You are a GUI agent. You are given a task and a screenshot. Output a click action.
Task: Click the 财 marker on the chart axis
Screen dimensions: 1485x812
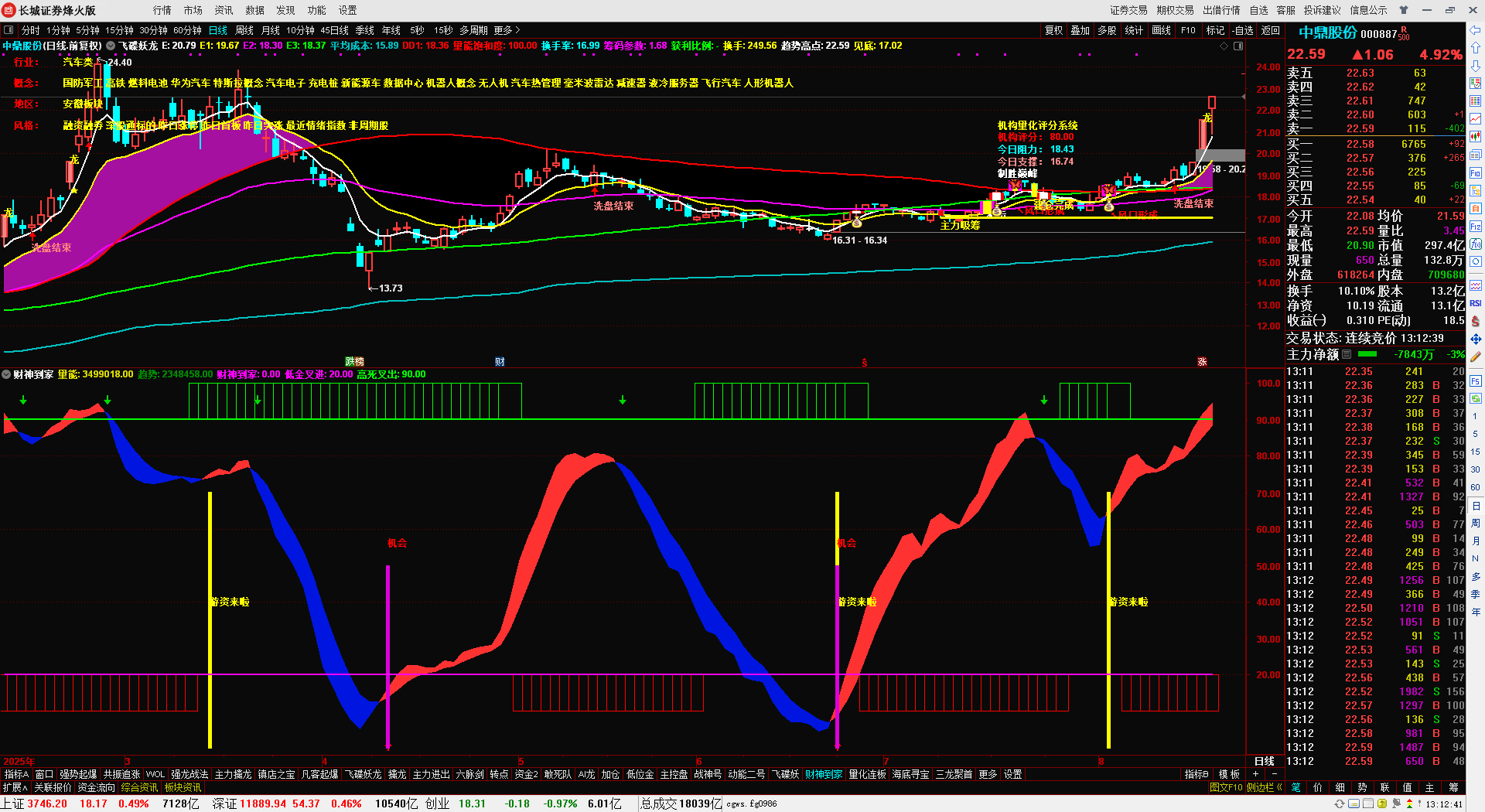point(500,362)
